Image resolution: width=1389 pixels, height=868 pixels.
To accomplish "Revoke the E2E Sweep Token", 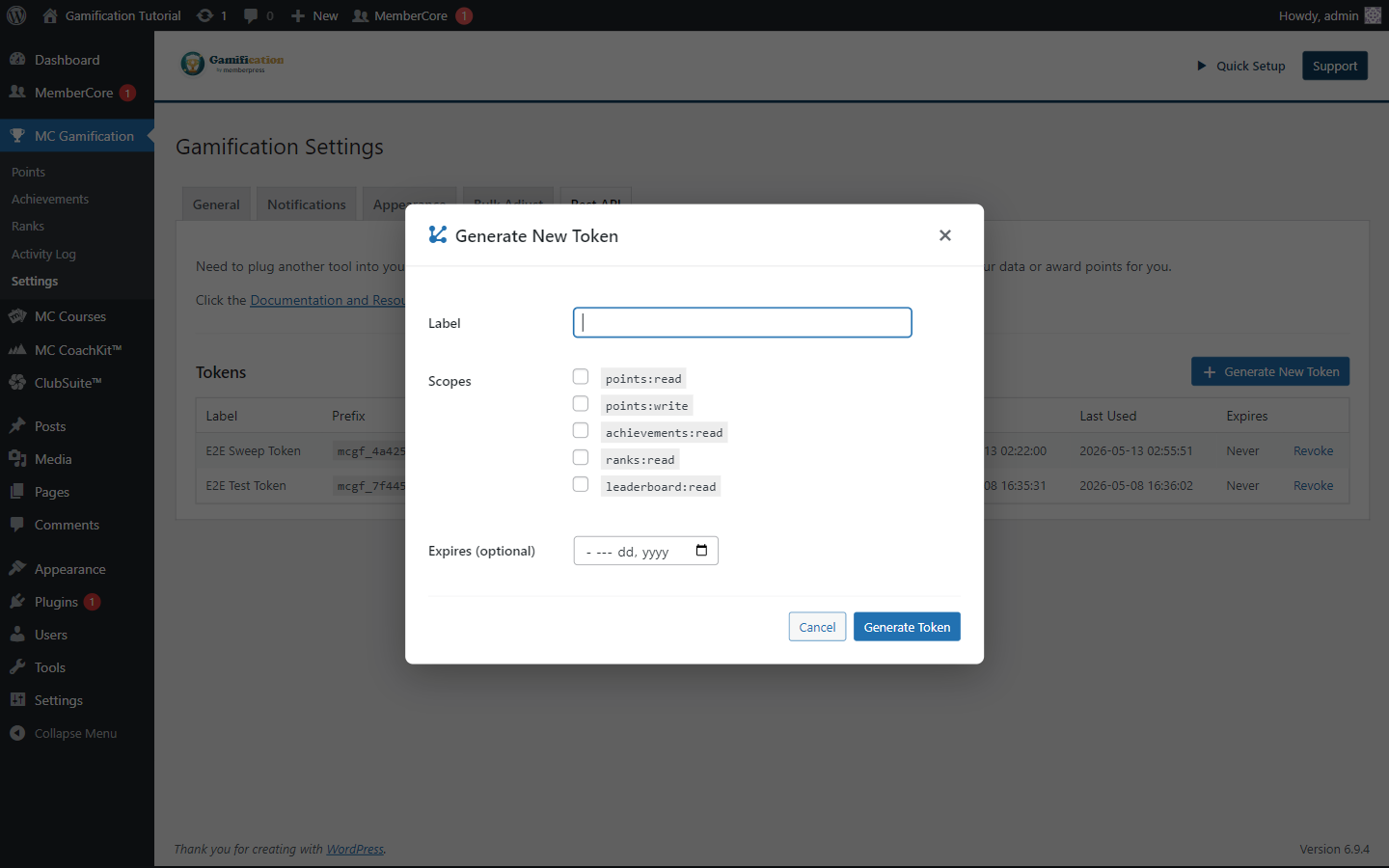I will (1313, 450).
